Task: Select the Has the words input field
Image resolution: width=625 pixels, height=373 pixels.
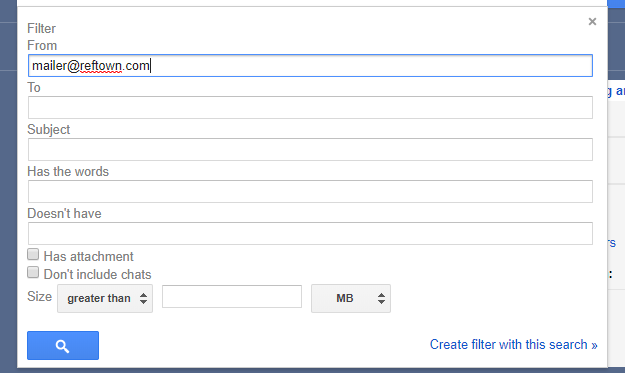Action: 310,192
